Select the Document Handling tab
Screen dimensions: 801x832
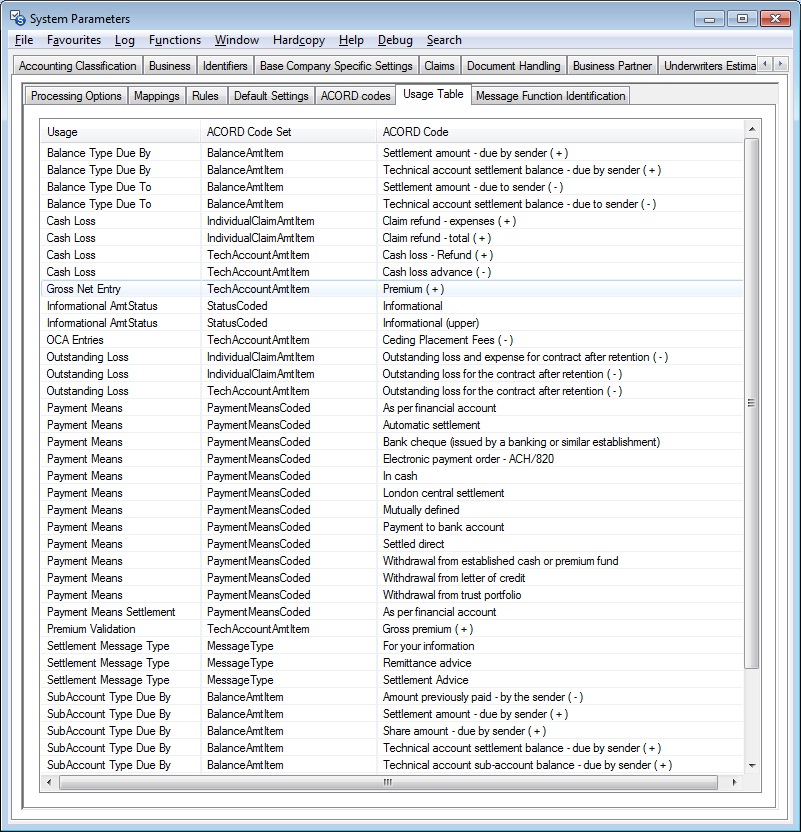tap(513, 66)
